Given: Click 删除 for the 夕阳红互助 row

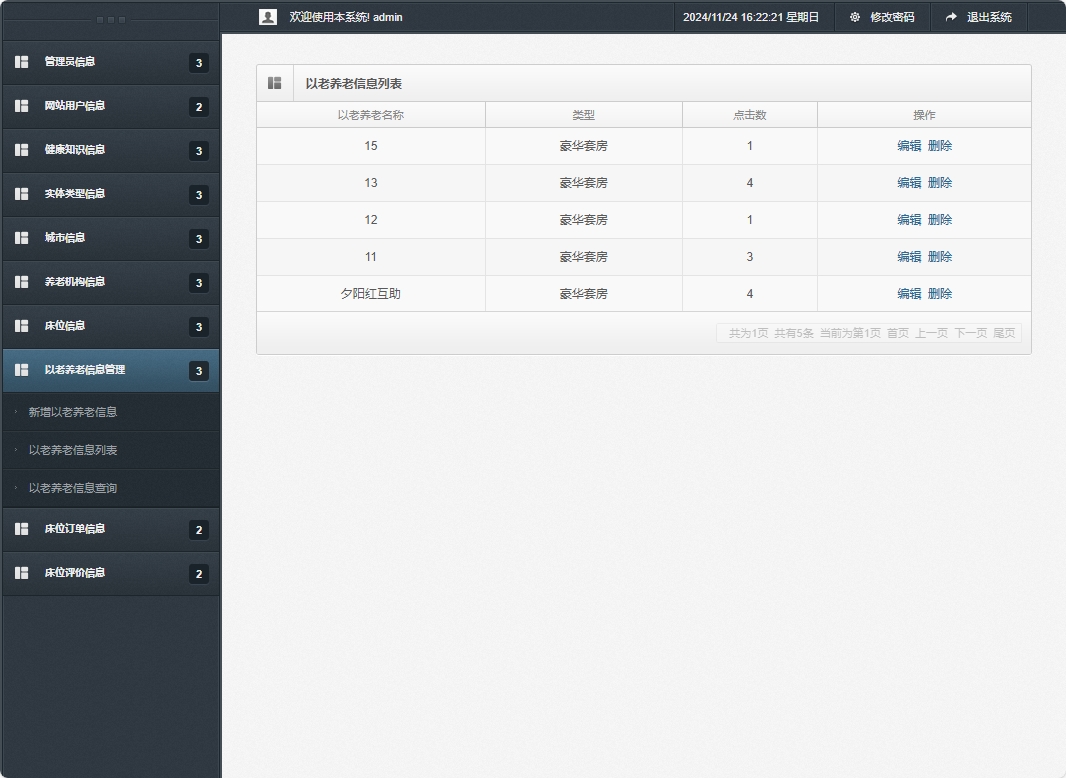Looking at the screenshot, I should (940, 294).
